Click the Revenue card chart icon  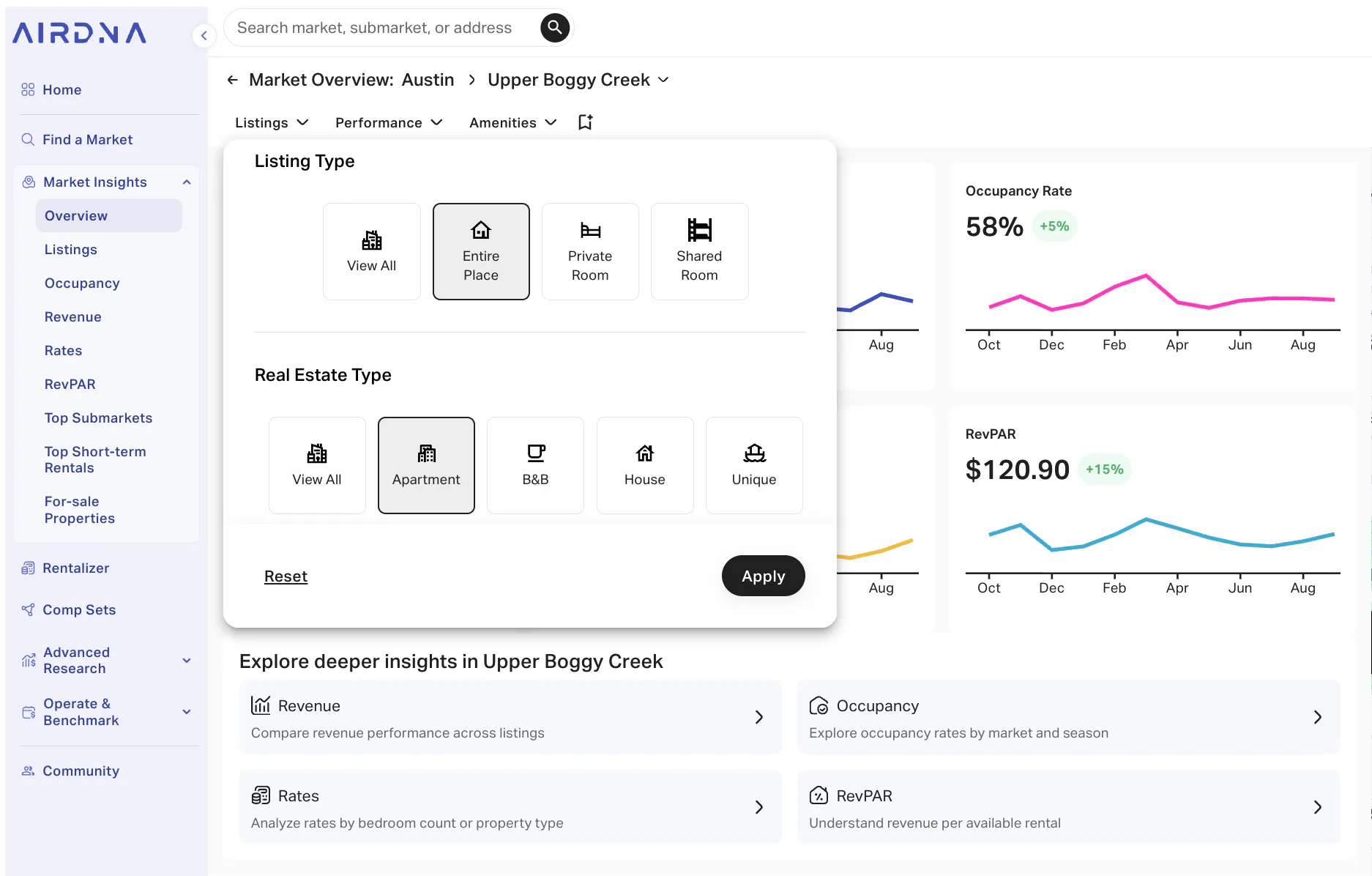pos(260,705)
